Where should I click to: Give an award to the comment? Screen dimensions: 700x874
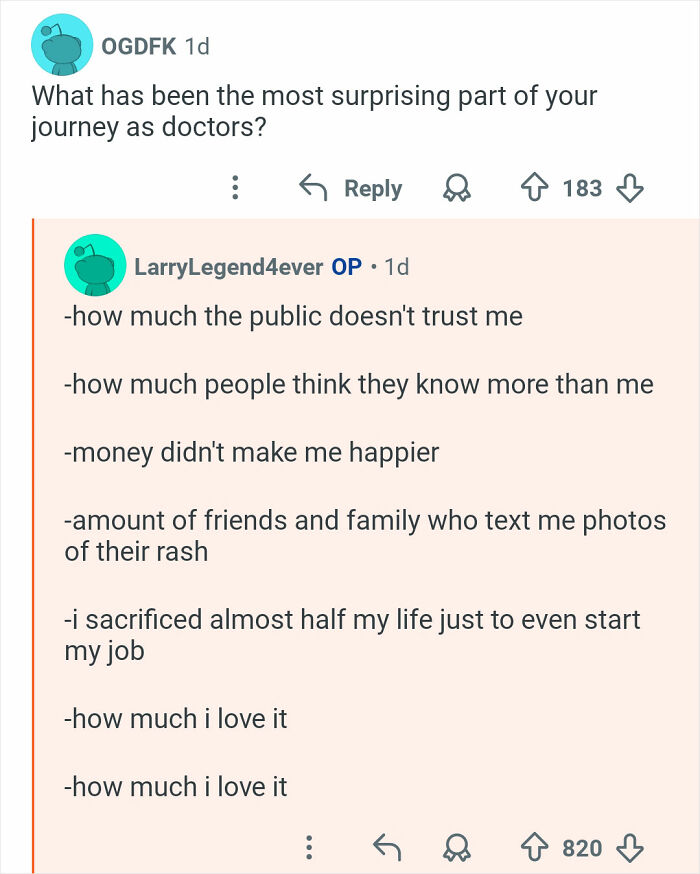[458, 846]
